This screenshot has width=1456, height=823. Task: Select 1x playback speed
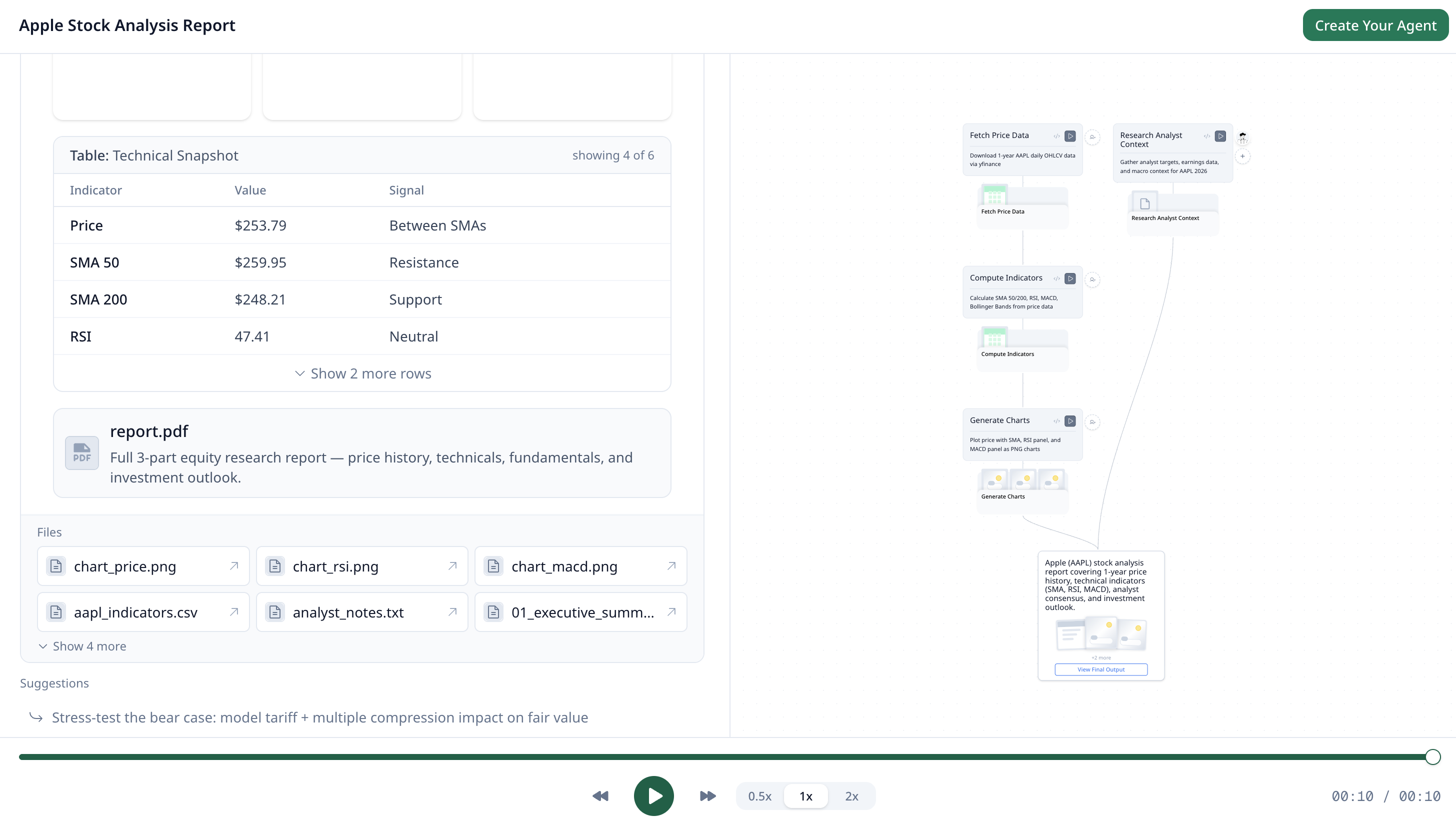coord(805,796)
